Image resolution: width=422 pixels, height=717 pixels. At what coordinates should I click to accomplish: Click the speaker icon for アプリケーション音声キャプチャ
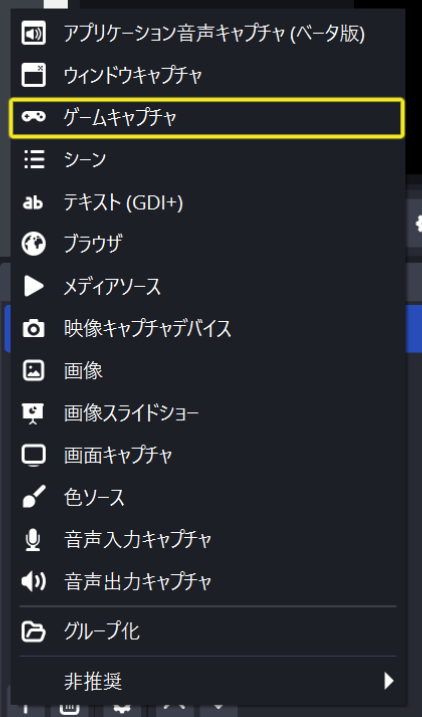pyautogui.click(x=33, y=33)
